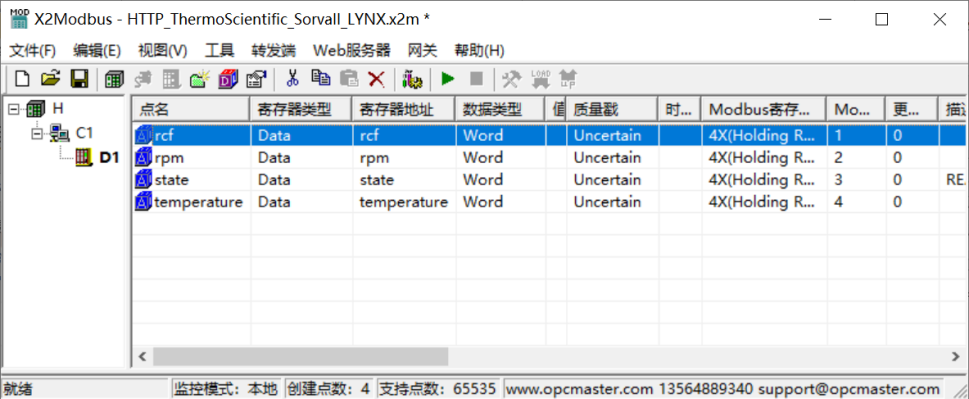Click 支持点数: 65535 in status bar
Screen dimensions: 969x399
coord(439,389)
